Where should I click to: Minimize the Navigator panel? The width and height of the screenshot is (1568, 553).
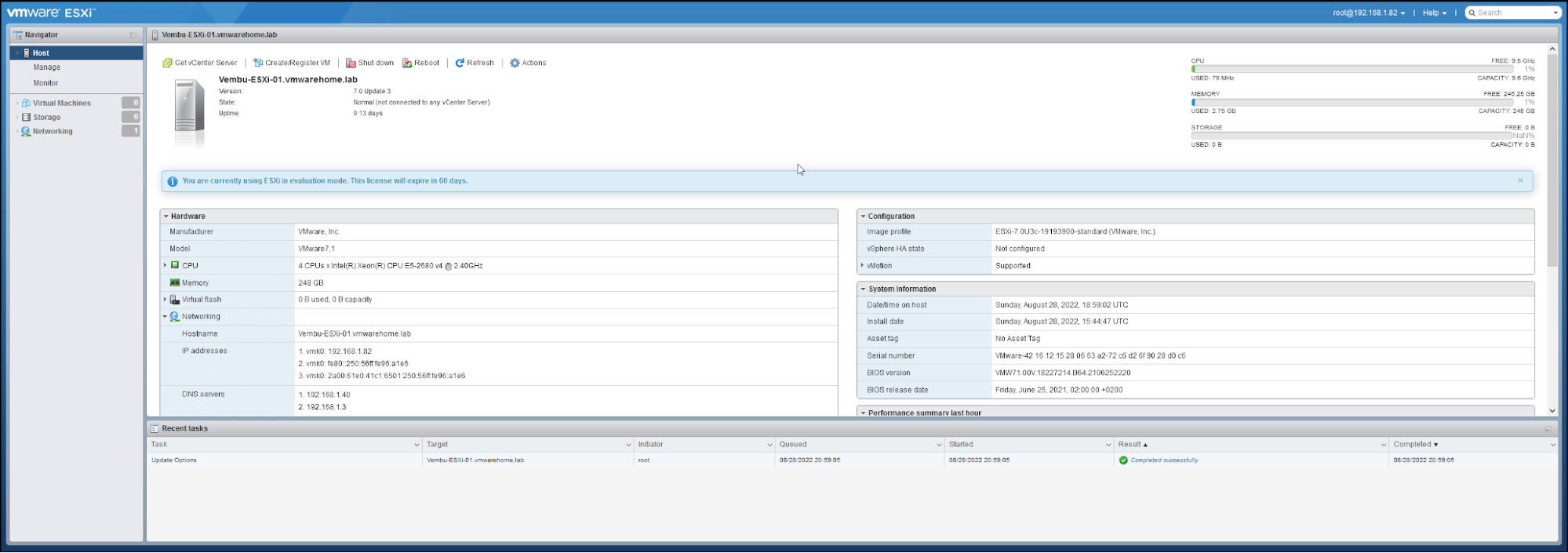point(133,35)
